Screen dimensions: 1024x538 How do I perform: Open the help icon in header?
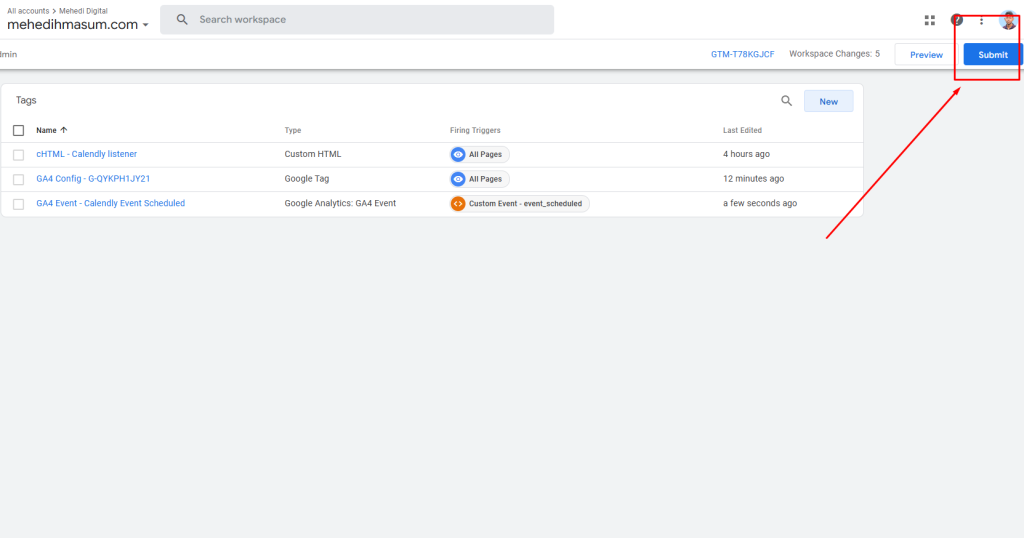coord(957,20)
